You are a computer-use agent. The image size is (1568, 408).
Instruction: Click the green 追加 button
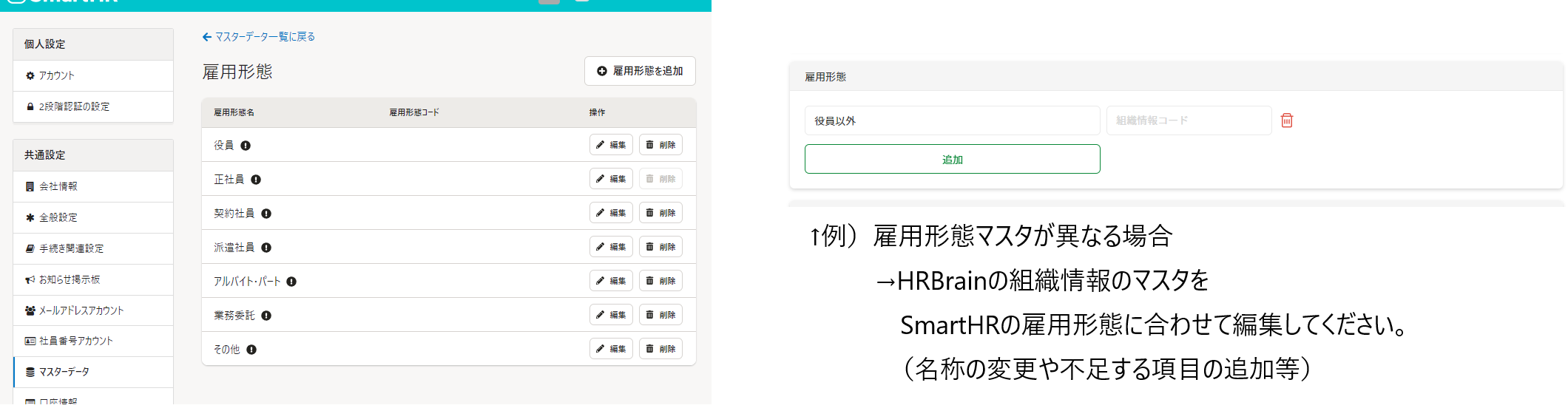953,159
